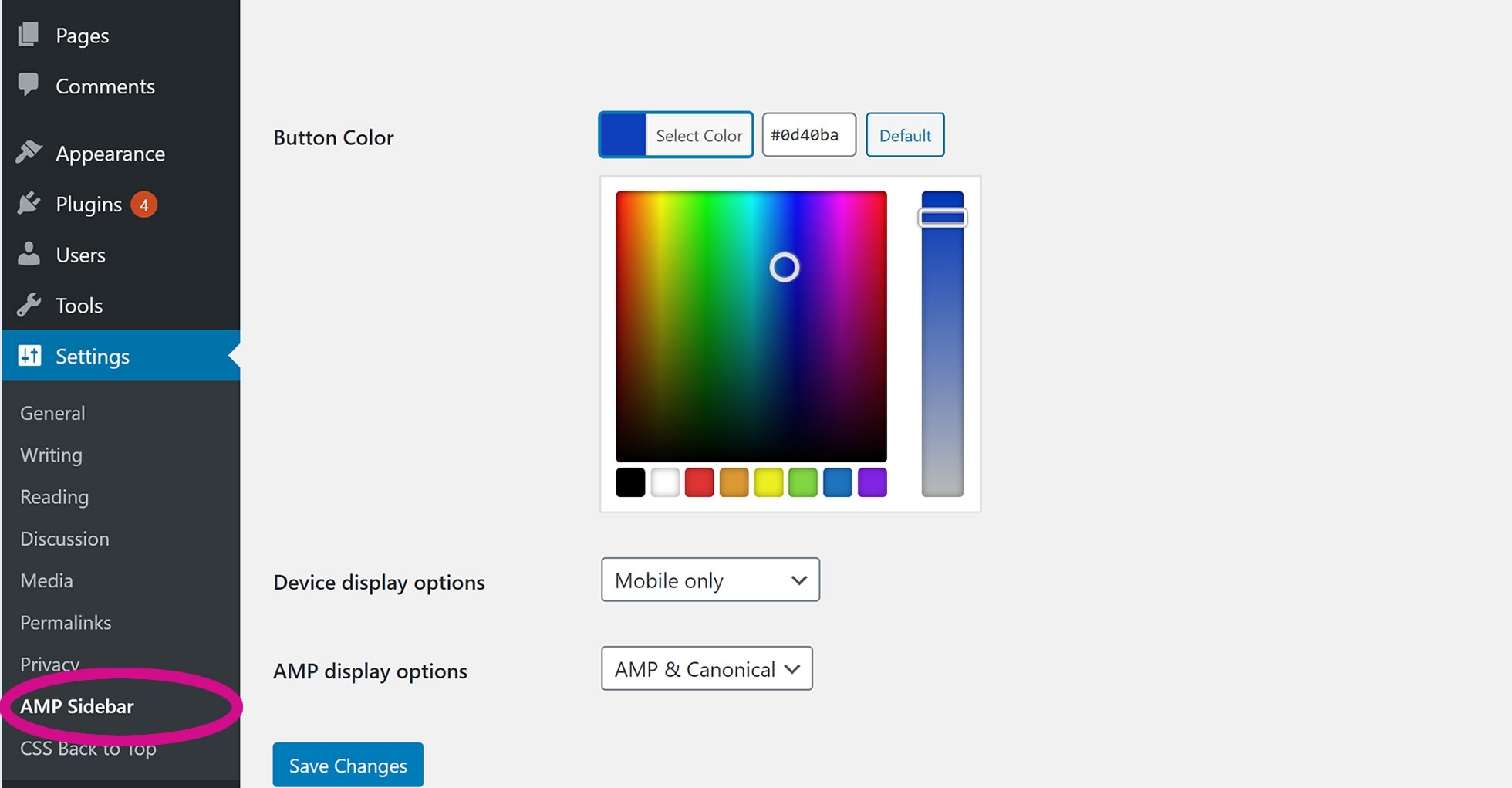This screenshot has height=788, width=1512.
Task: Click the vertical lightness slider handle
Action: tap(943, 218)
